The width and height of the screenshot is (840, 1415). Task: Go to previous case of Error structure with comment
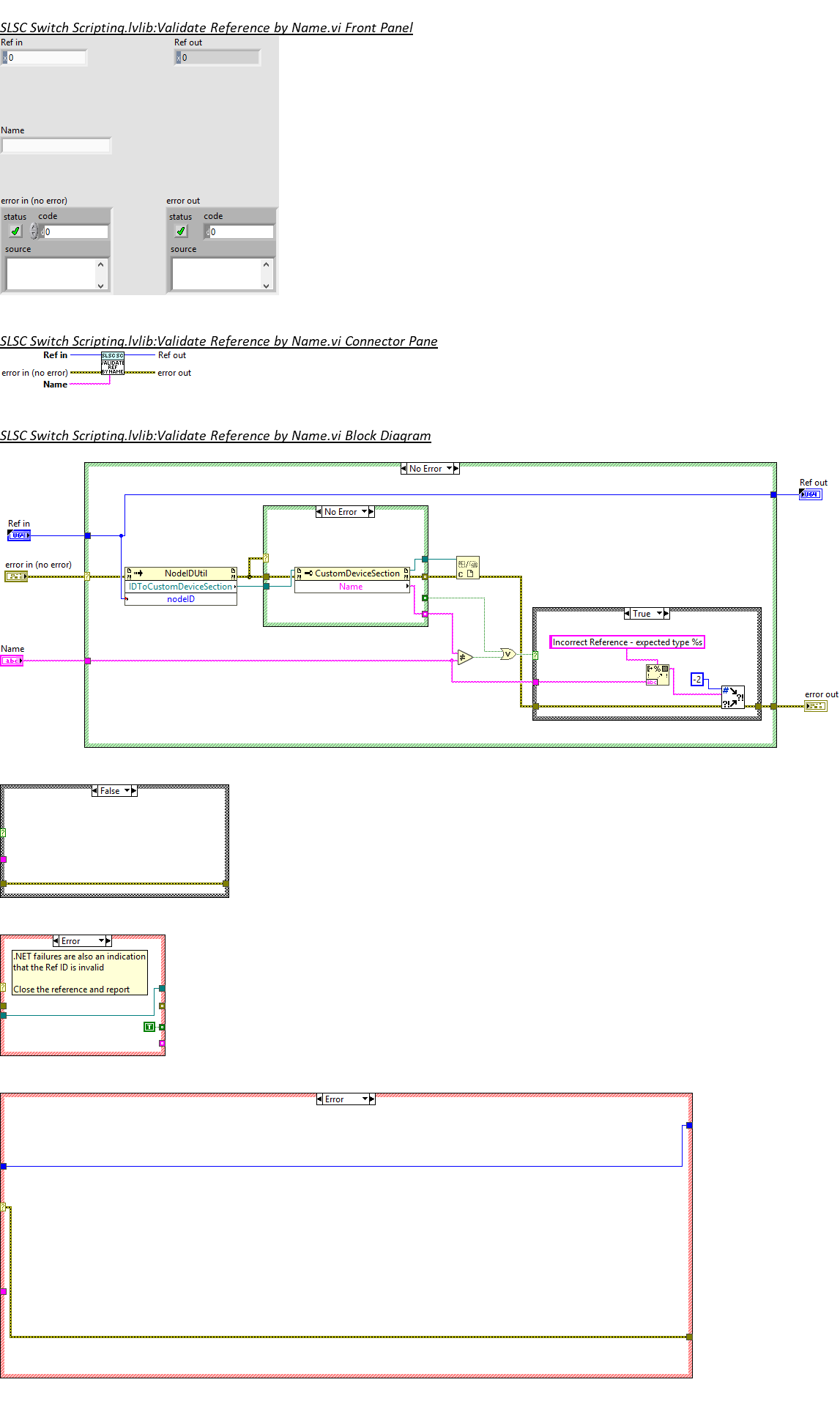click(56, 941)
